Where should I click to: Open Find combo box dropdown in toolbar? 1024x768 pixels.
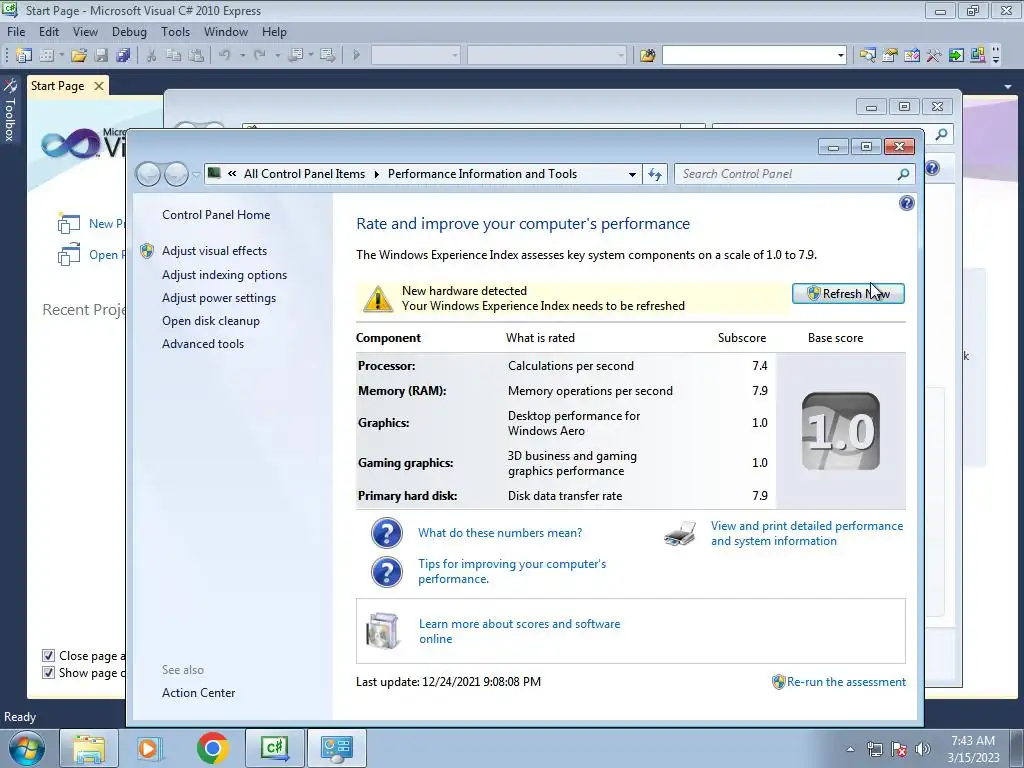tap(840, 56)
